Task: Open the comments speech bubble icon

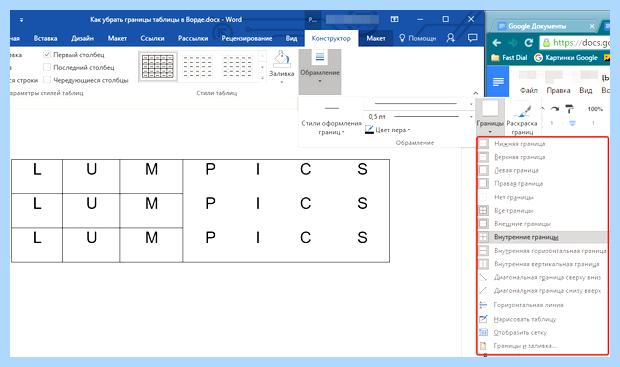Action: click(472, 38)
